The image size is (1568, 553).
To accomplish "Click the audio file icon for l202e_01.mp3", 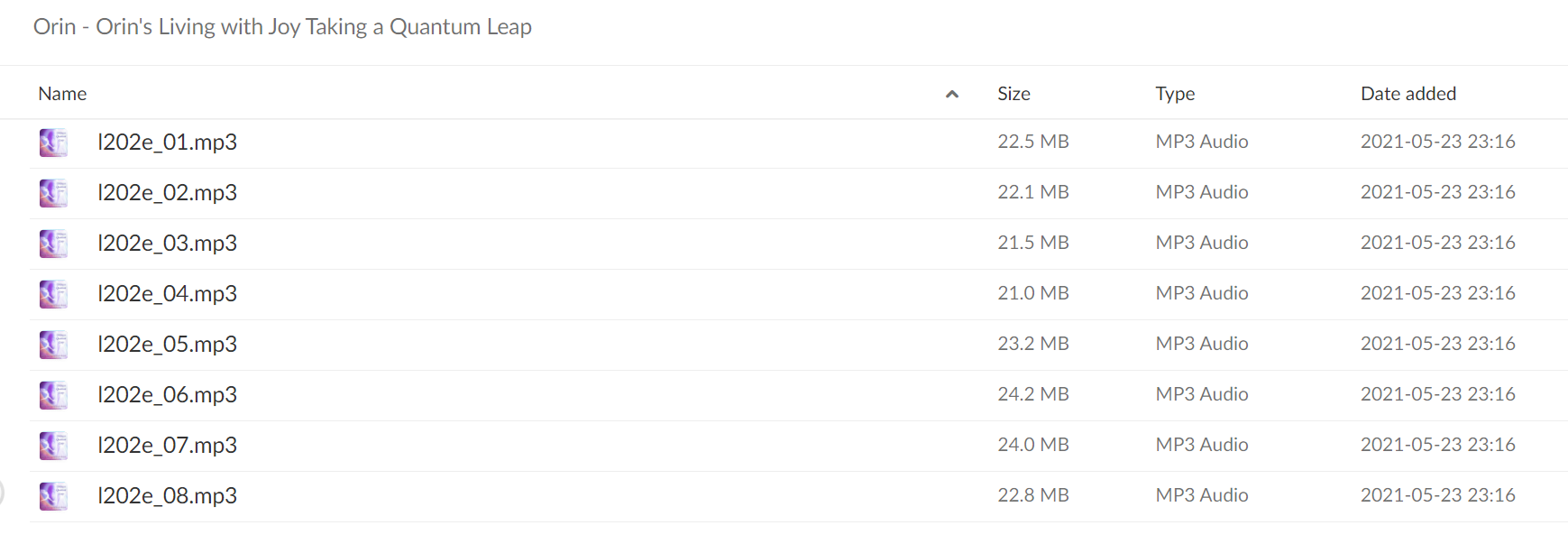I will (x=53, y=143).
